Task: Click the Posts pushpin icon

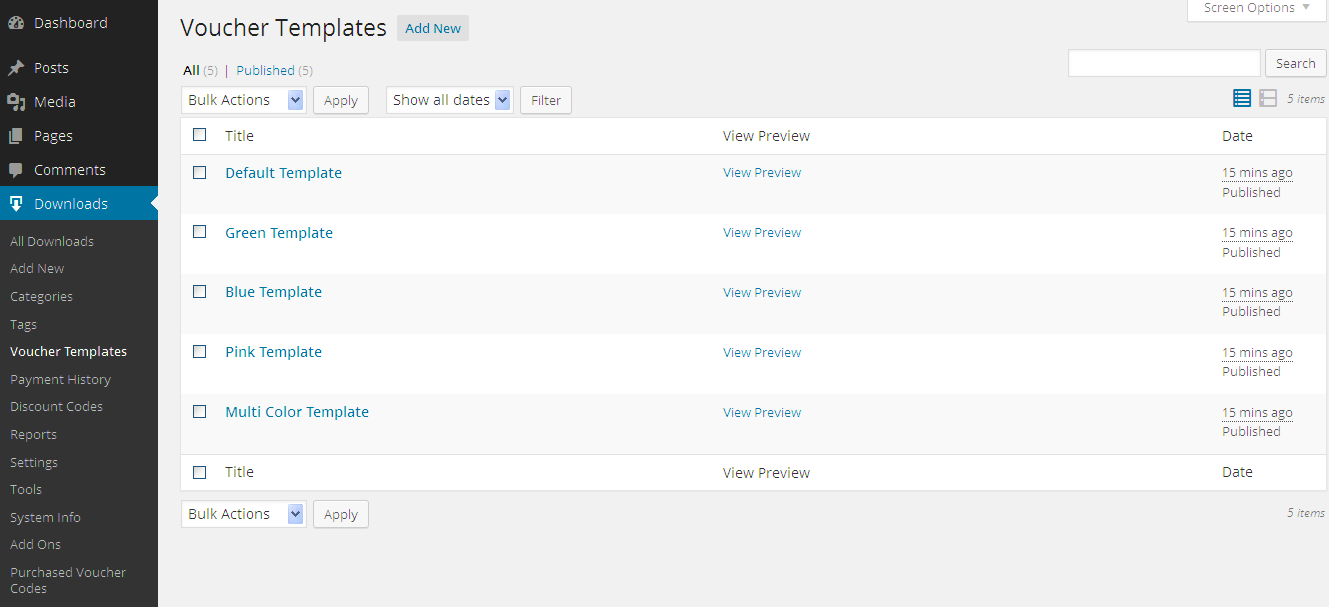Action: (x=16, y=68)
